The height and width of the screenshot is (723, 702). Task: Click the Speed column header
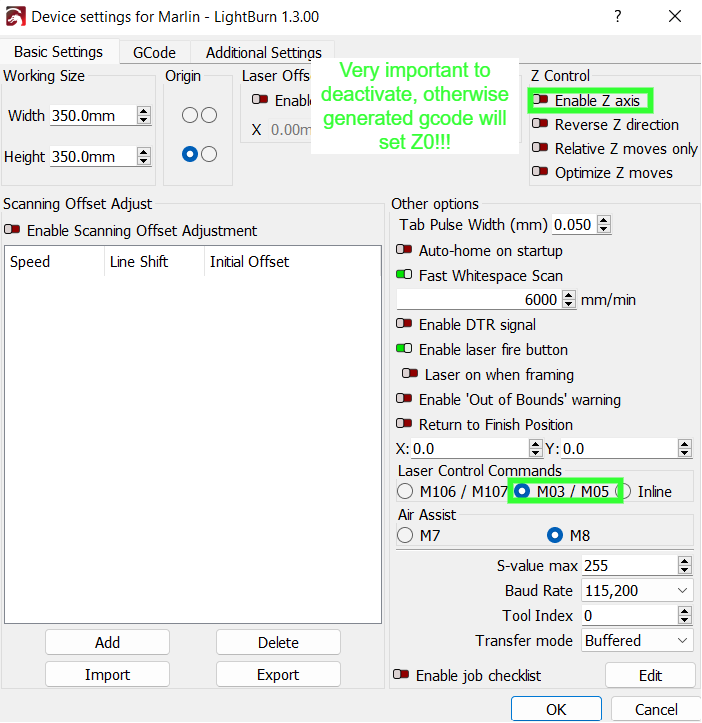pos(55,261)
